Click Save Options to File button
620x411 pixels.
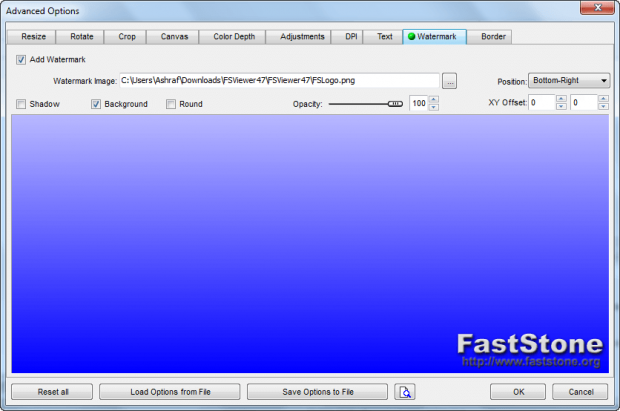317,391
